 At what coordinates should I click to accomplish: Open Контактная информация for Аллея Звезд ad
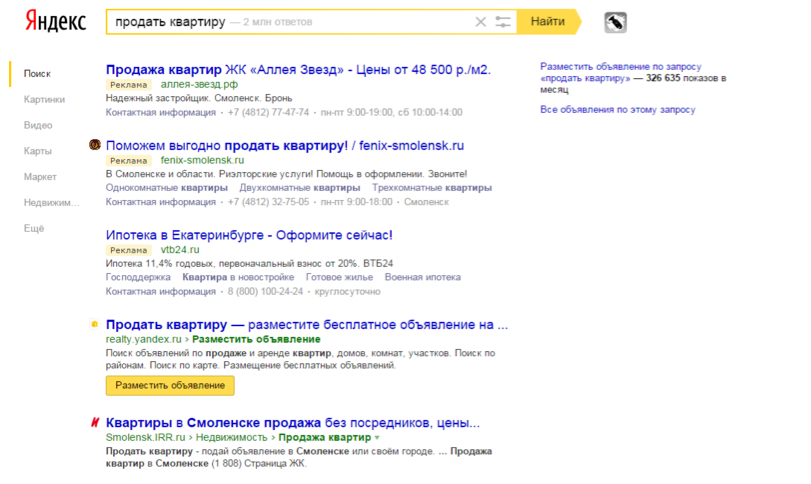161,112
